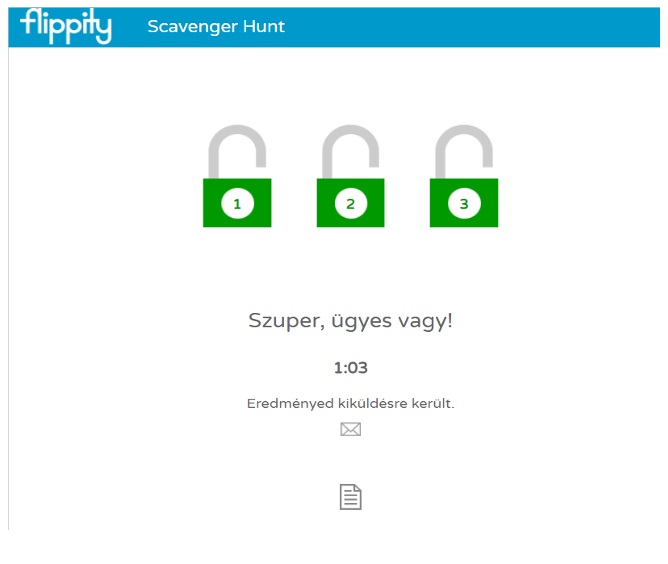This screenshot has height=564, width=668.
Task: Click the word "Eredményed" under the timer
Action: pyautogui.click(x=290, y=403)
